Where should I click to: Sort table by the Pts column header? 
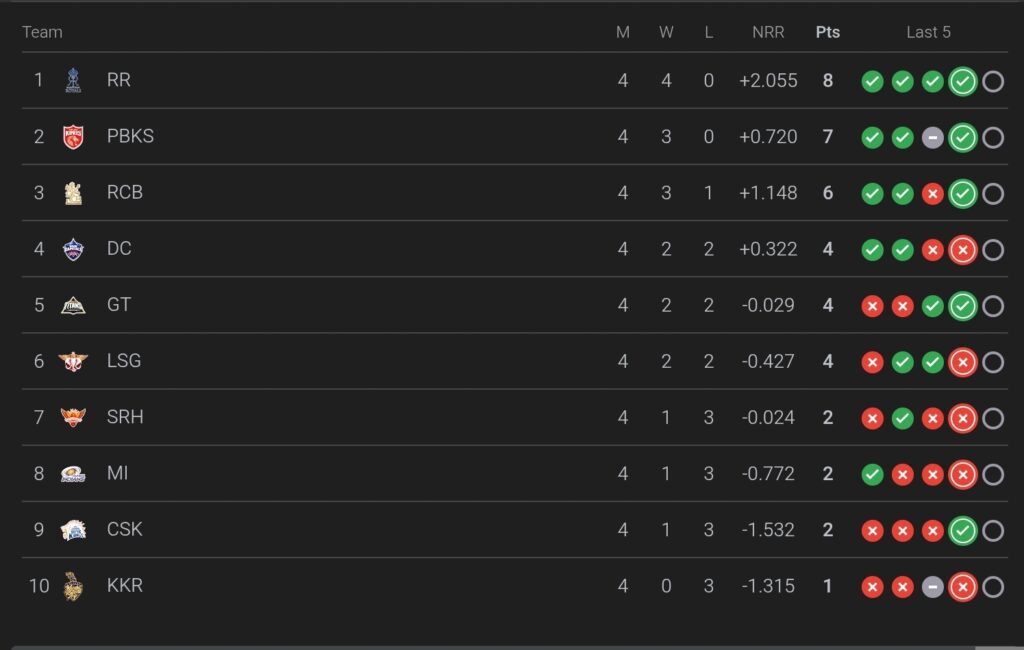[827, 32]
